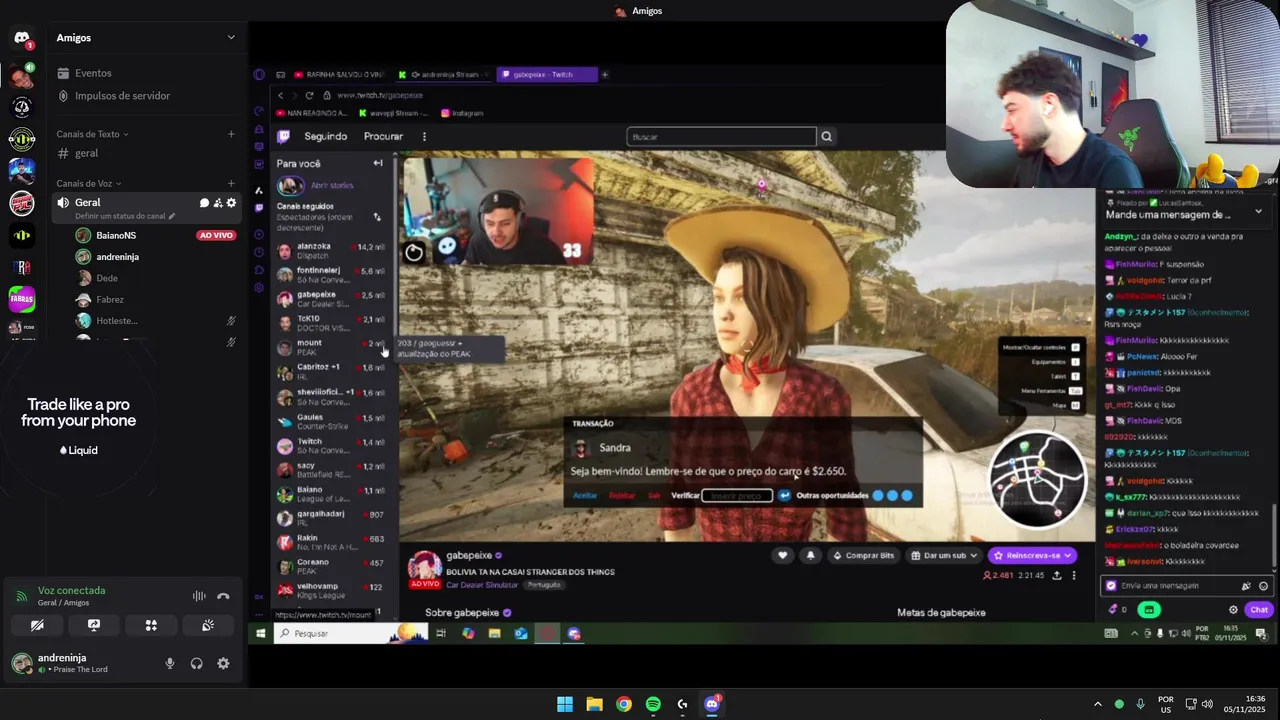
Task: Mute microphone in Discord user panel
Action: pyautogui.click(x=169, y=663)
